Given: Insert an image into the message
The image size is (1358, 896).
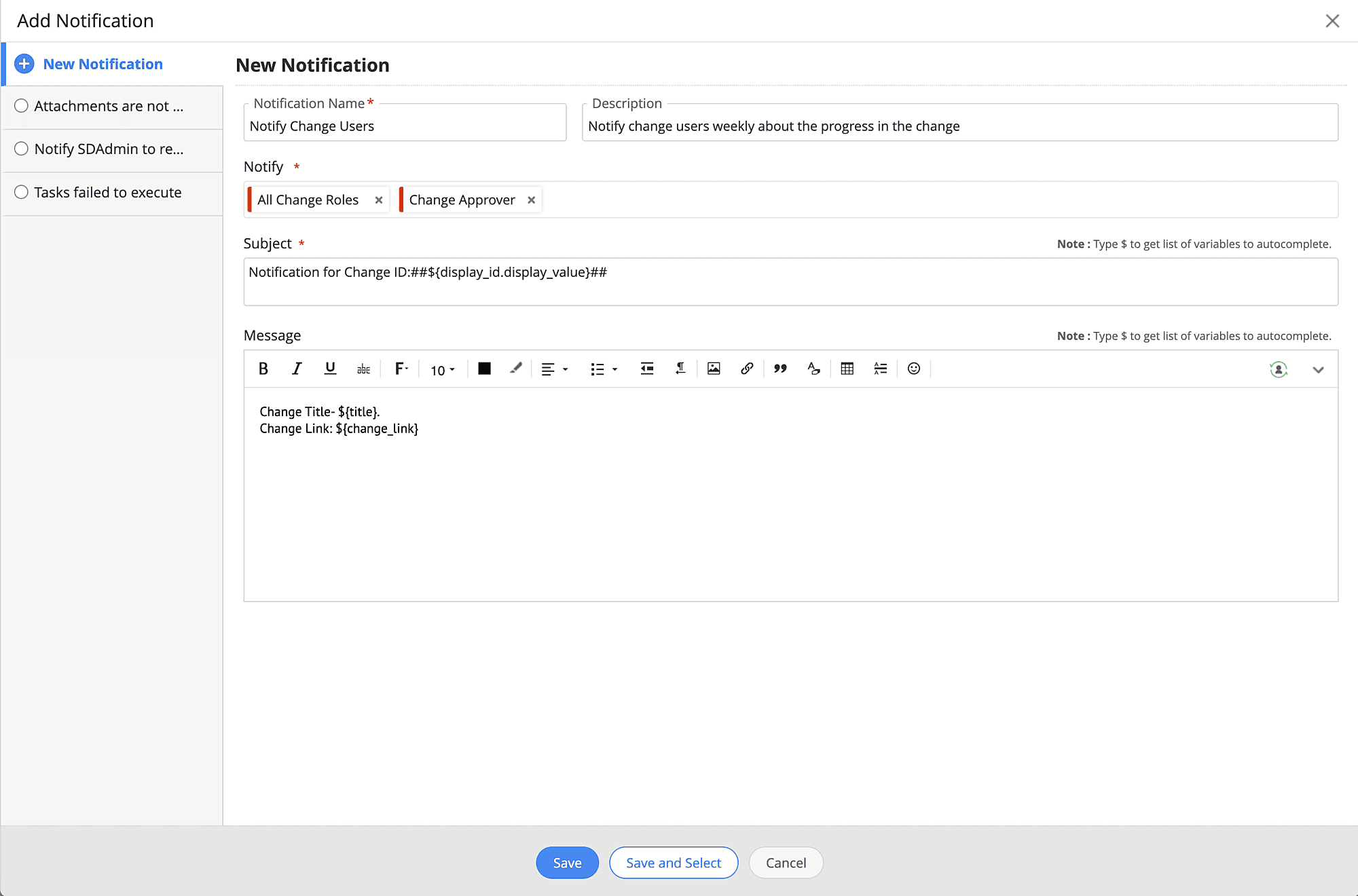Looking at the screenshot, I should [714, 369].
